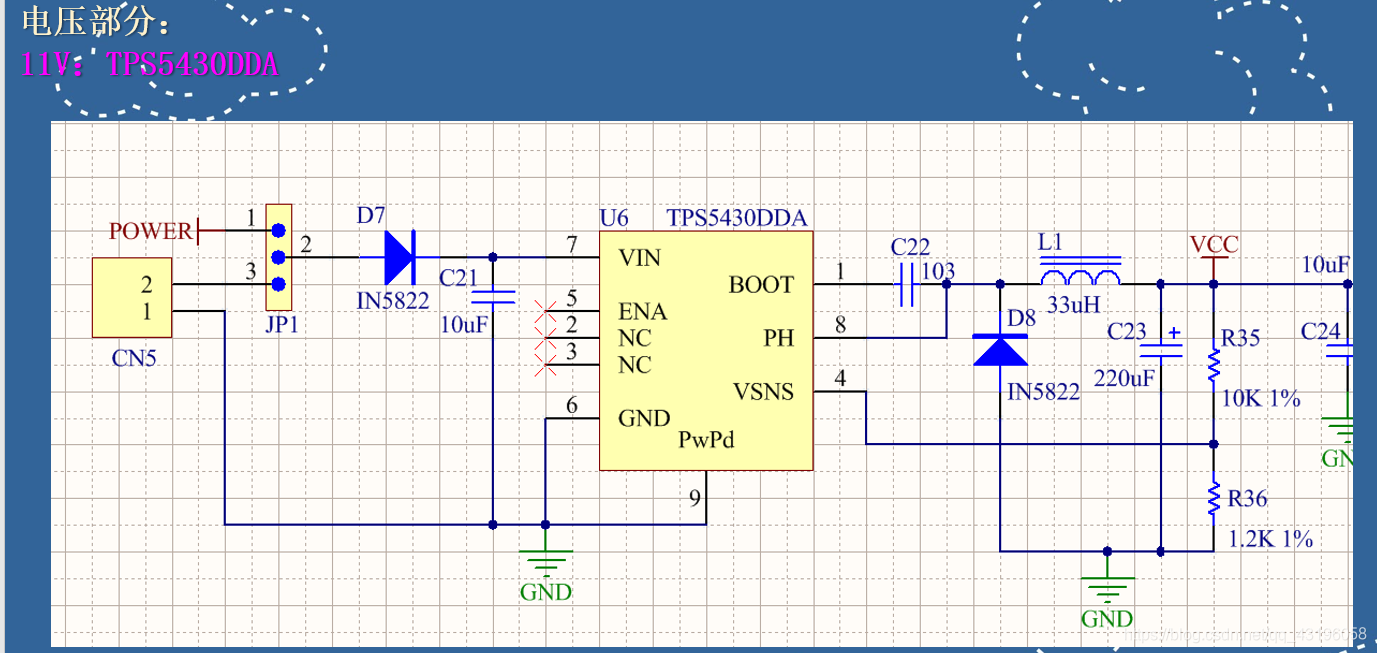The width and height of the screenshot is (1377, 653).
Task: Click the R35 resistor symbol
Action: (1214, 365)
